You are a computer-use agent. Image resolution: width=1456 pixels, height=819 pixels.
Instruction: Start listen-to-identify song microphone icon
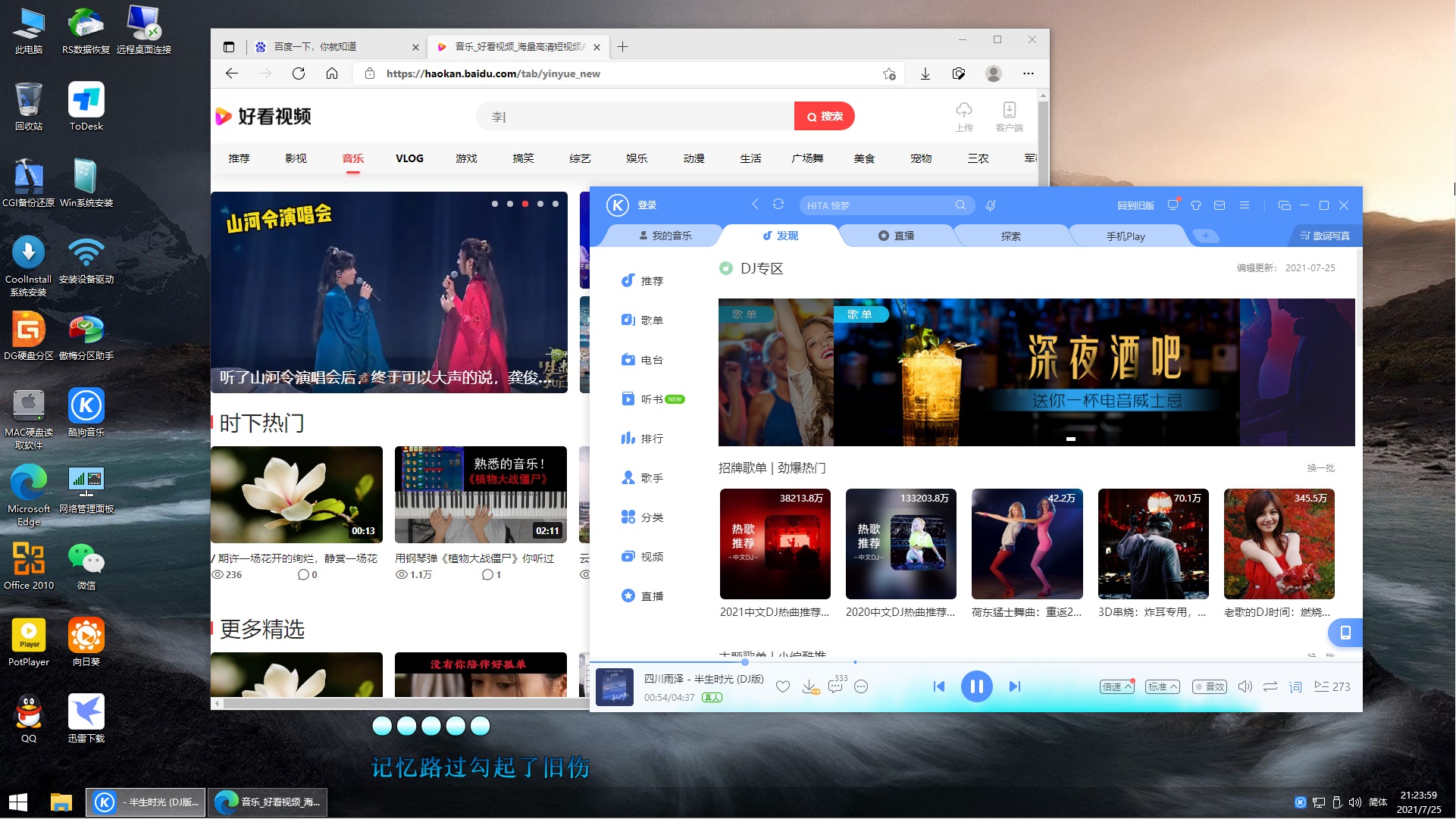click(991, 205)
